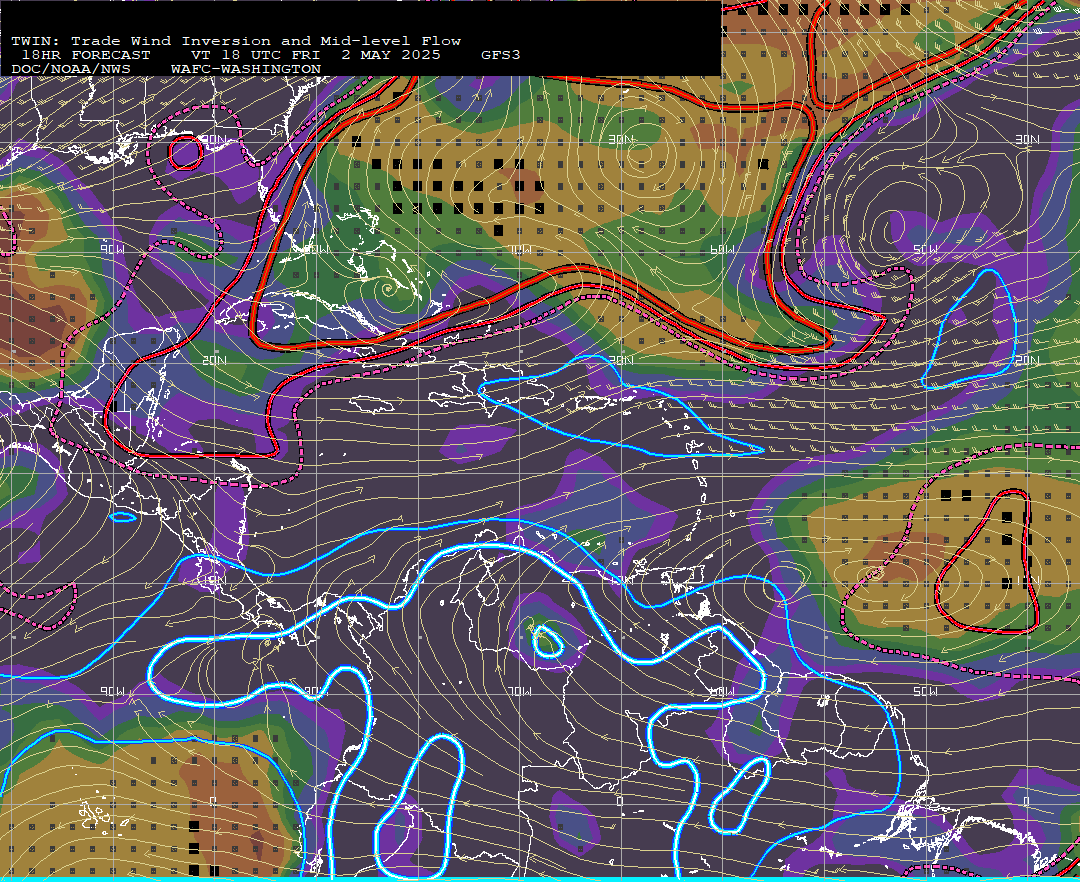Image resolution: width=1080 pixels, height=882 pixels.
Task: Click the 80W label near Florida's southern tip
Action: point(316,249)
